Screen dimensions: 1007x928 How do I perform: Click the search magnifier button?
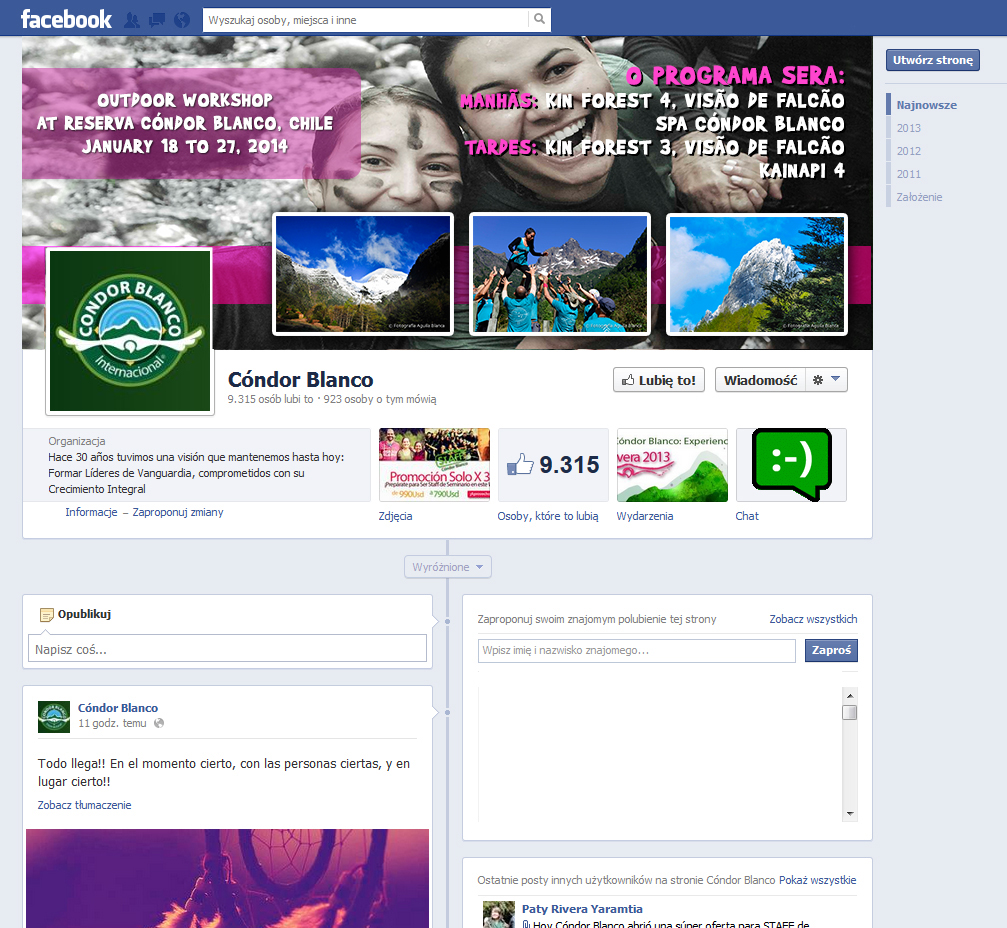coord(539,19)
